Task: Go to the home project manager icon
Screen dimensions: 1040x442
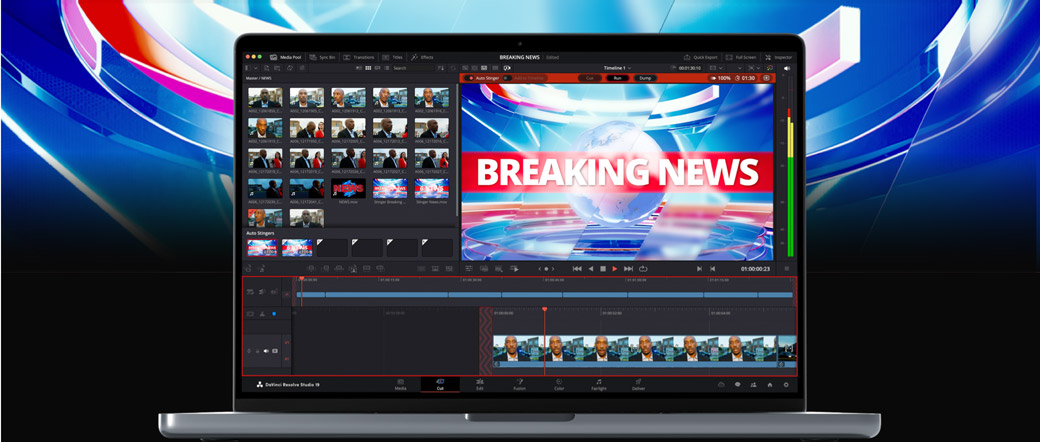Action: click(769, 384)
